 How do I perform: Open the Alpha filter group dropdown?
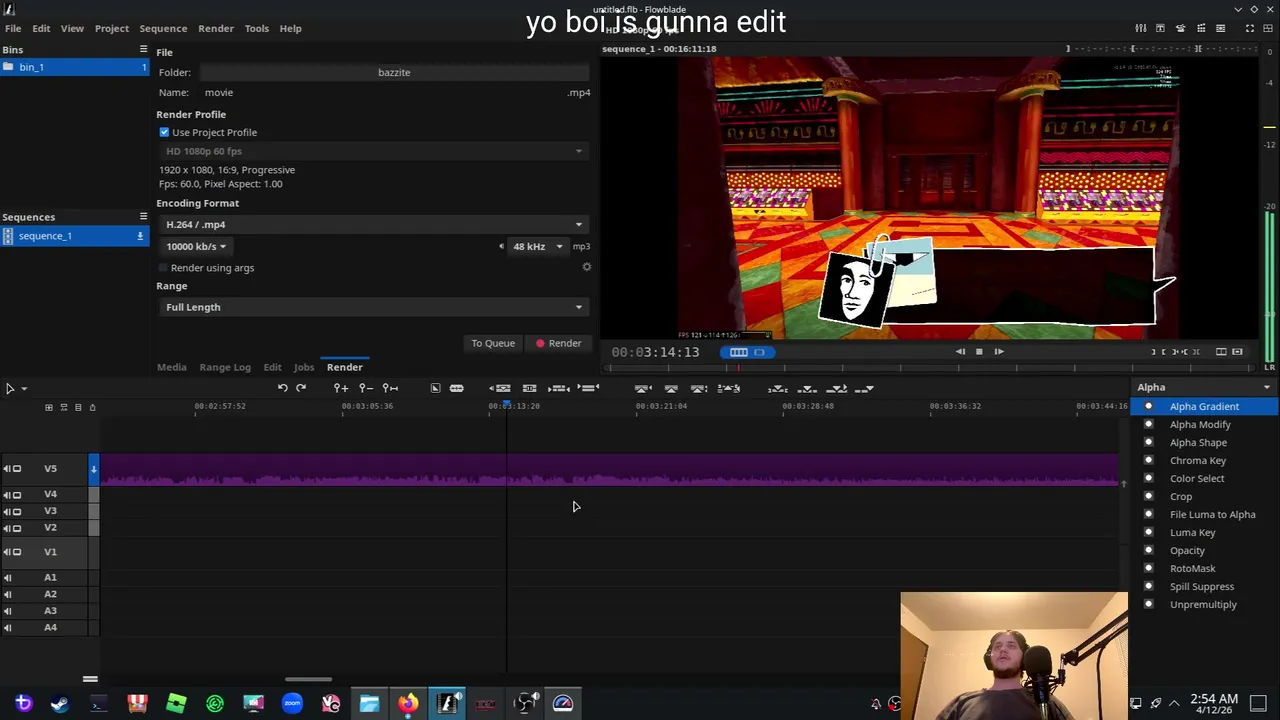click(x=1204, y=387)
